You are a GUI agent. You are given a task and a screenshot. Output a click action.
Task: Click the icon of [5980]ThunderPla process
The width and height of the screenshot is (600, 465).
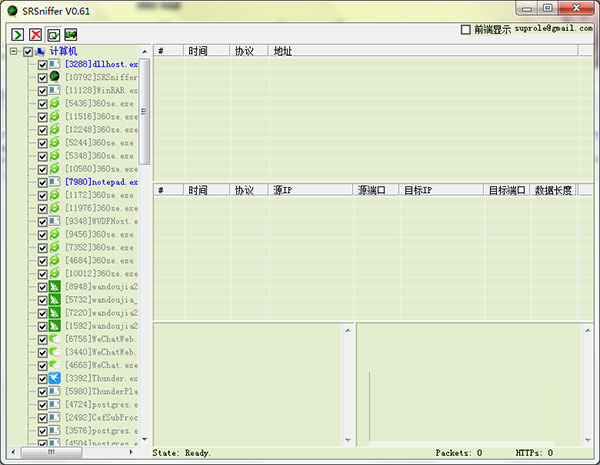pos(54,391)
